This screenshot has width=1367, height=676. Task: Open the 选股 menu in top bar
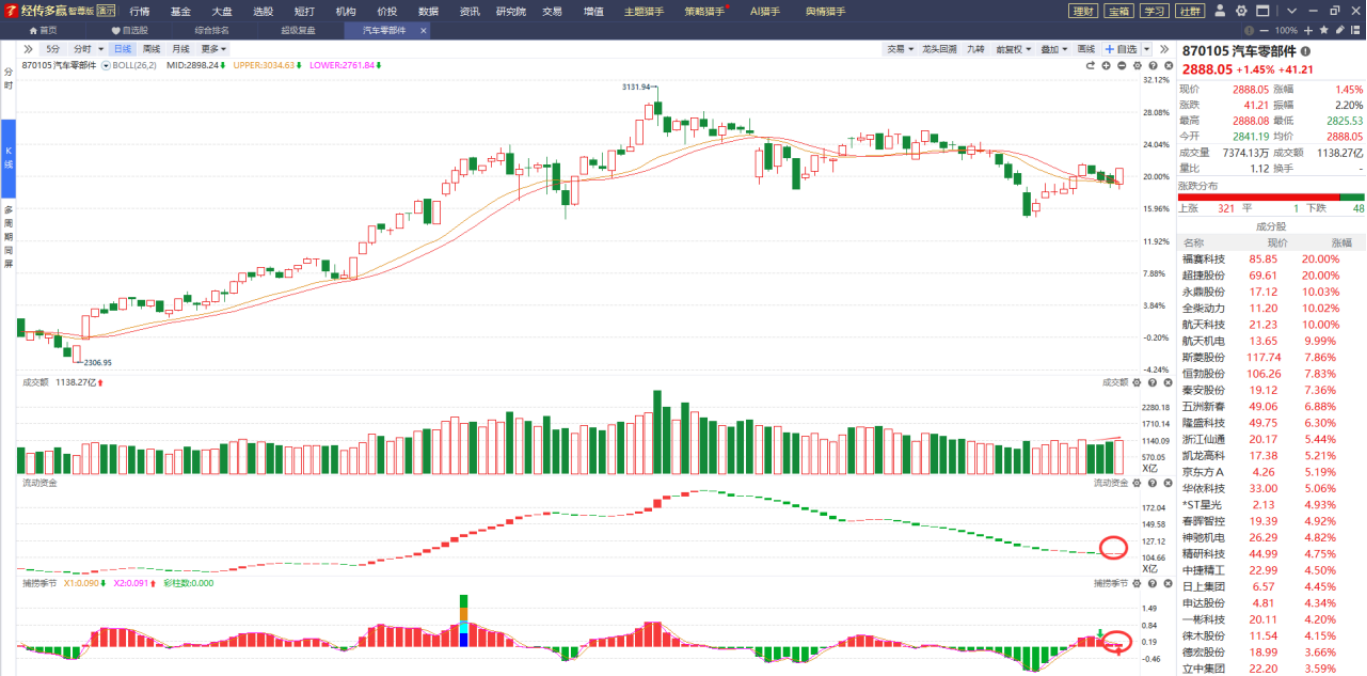tap(262, 11)
